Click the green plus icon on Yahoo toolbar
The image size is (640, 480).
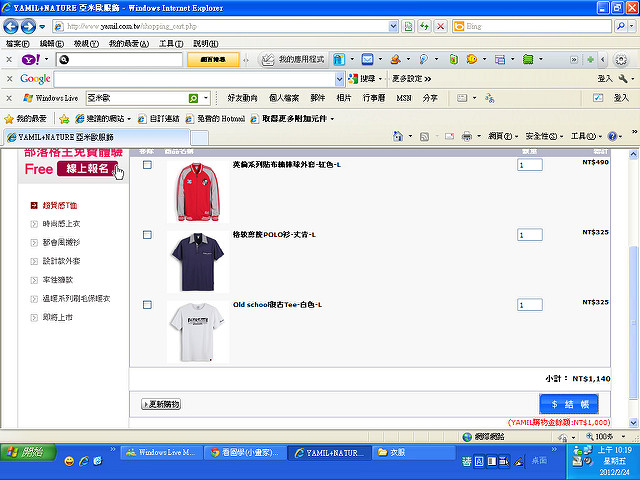coord(590,60)
